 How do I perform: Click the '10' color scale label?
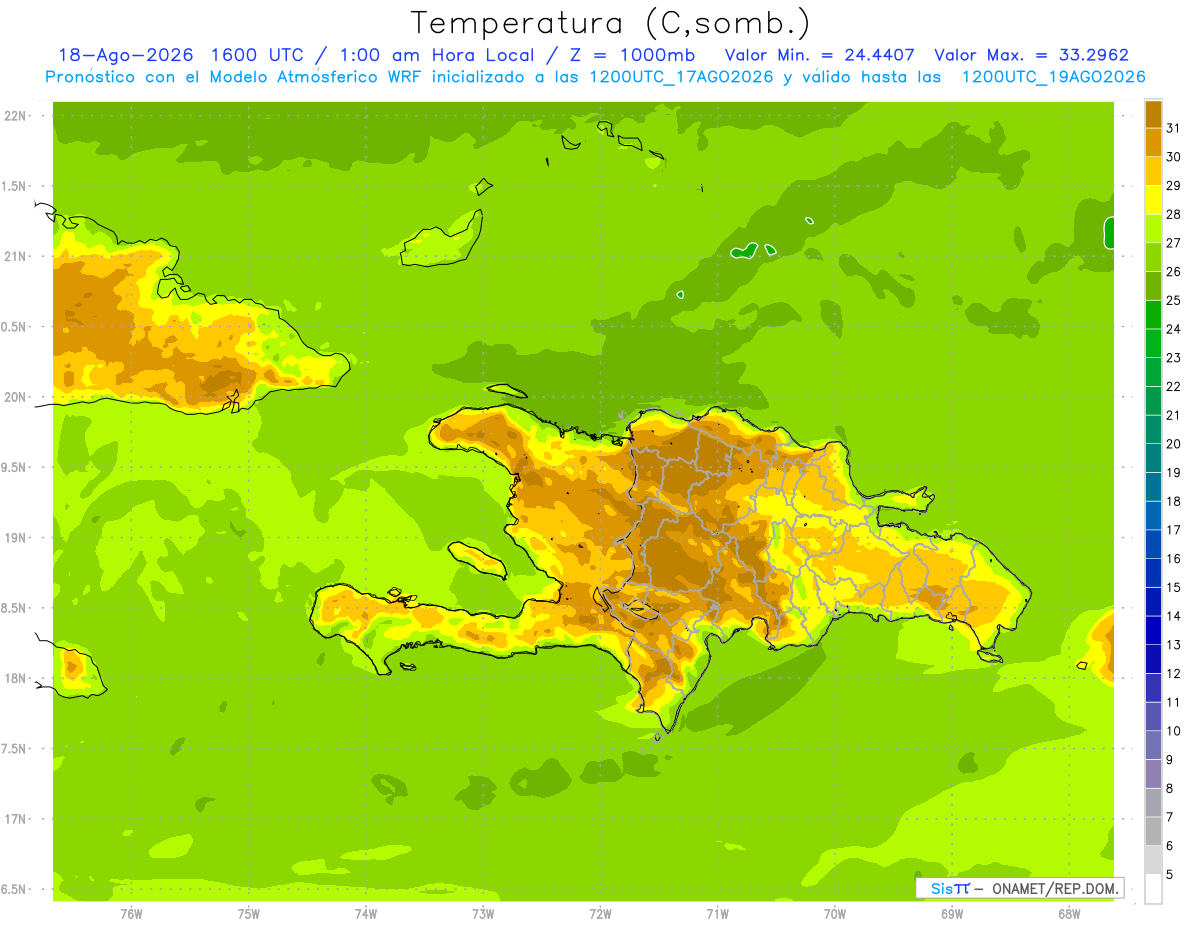click(x=1174, y=731)
